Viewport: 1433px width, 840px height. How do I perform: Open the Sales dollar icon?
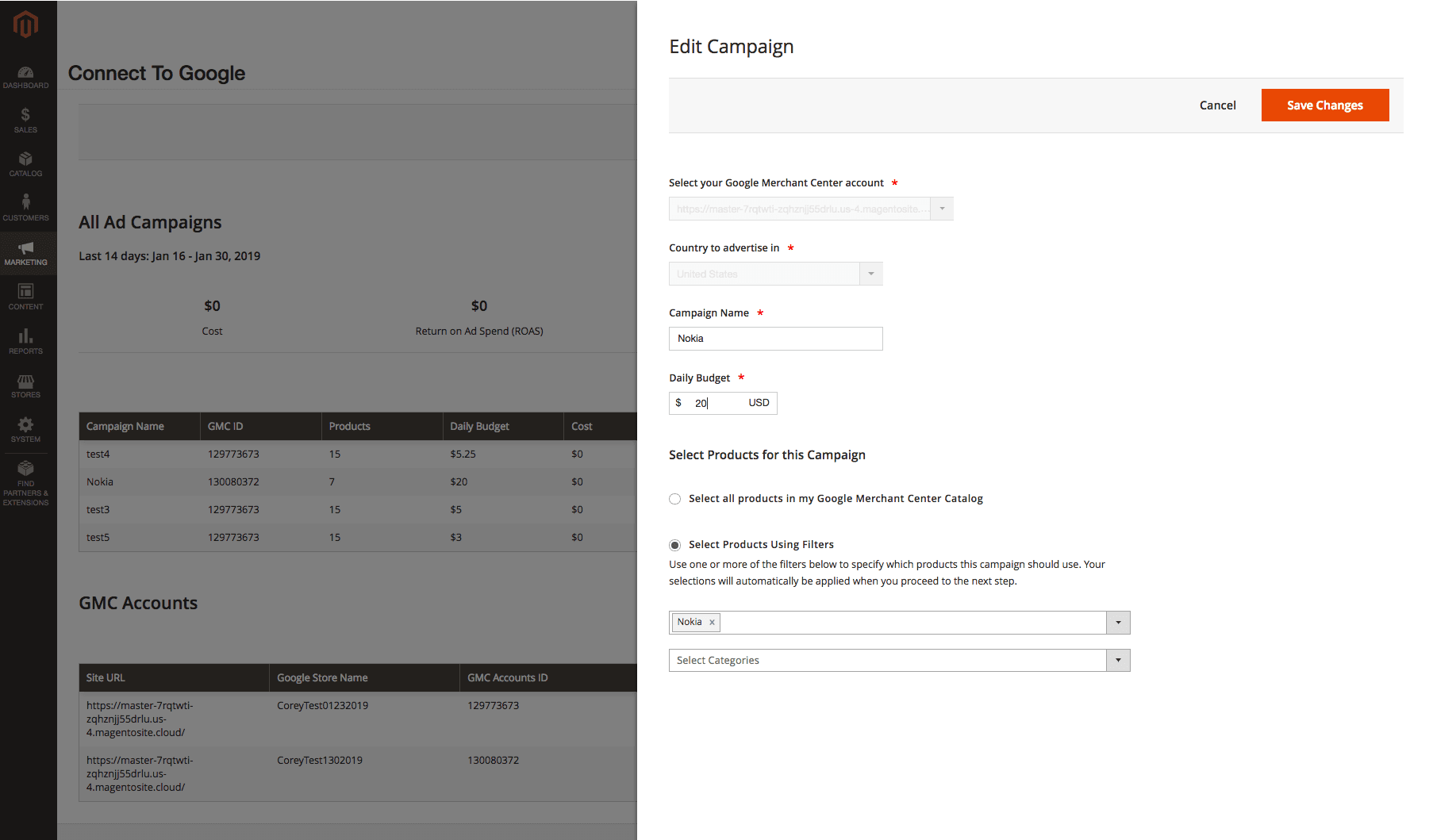tap(25, 116)
